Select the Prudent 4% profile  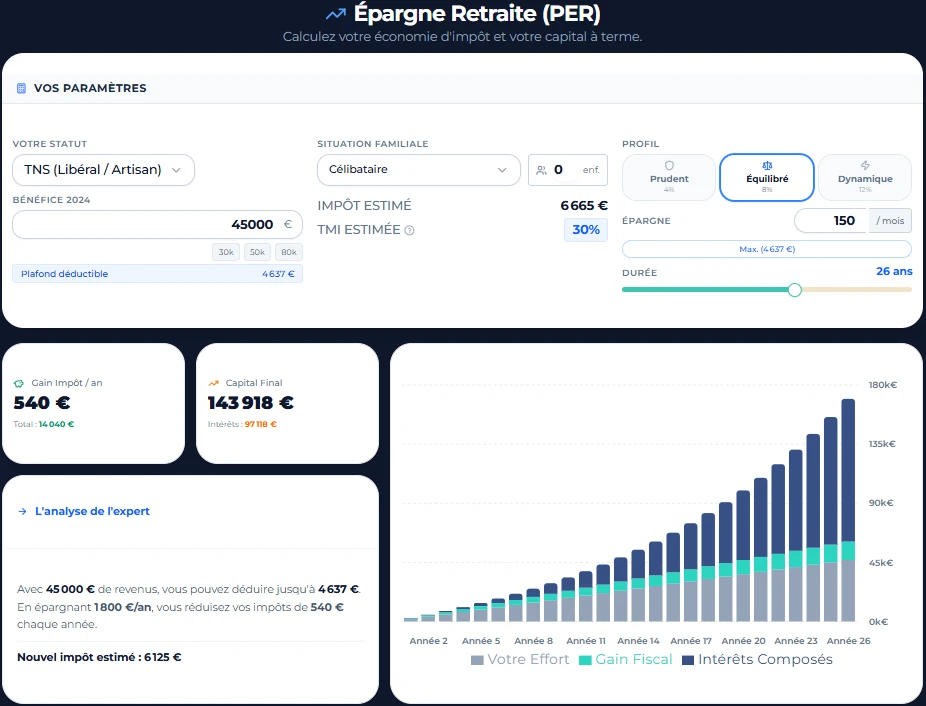pyautogui.click(x=669, y=178)
